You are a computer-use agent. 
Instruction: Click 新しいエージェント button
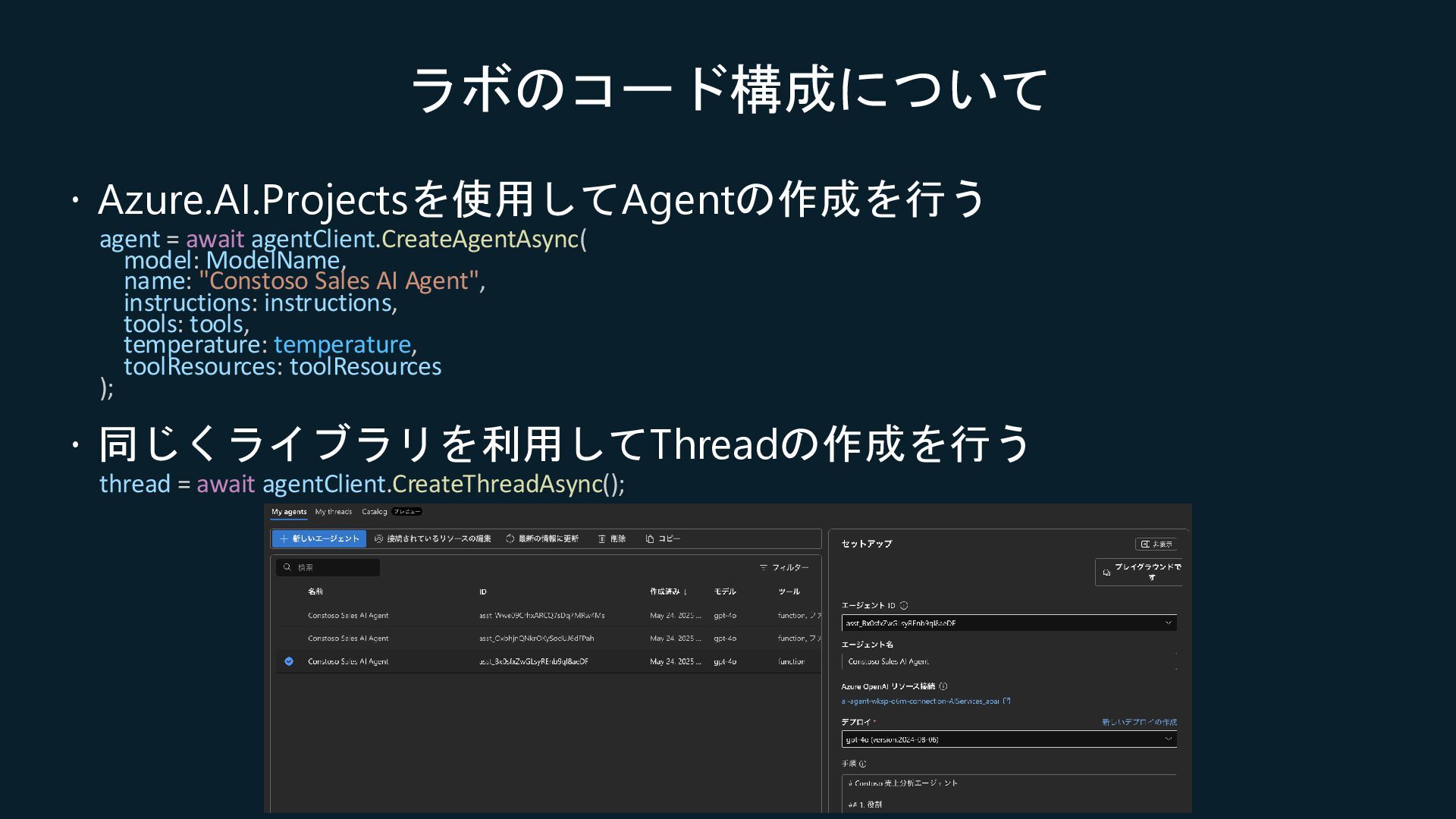click(x=319, y=539)
